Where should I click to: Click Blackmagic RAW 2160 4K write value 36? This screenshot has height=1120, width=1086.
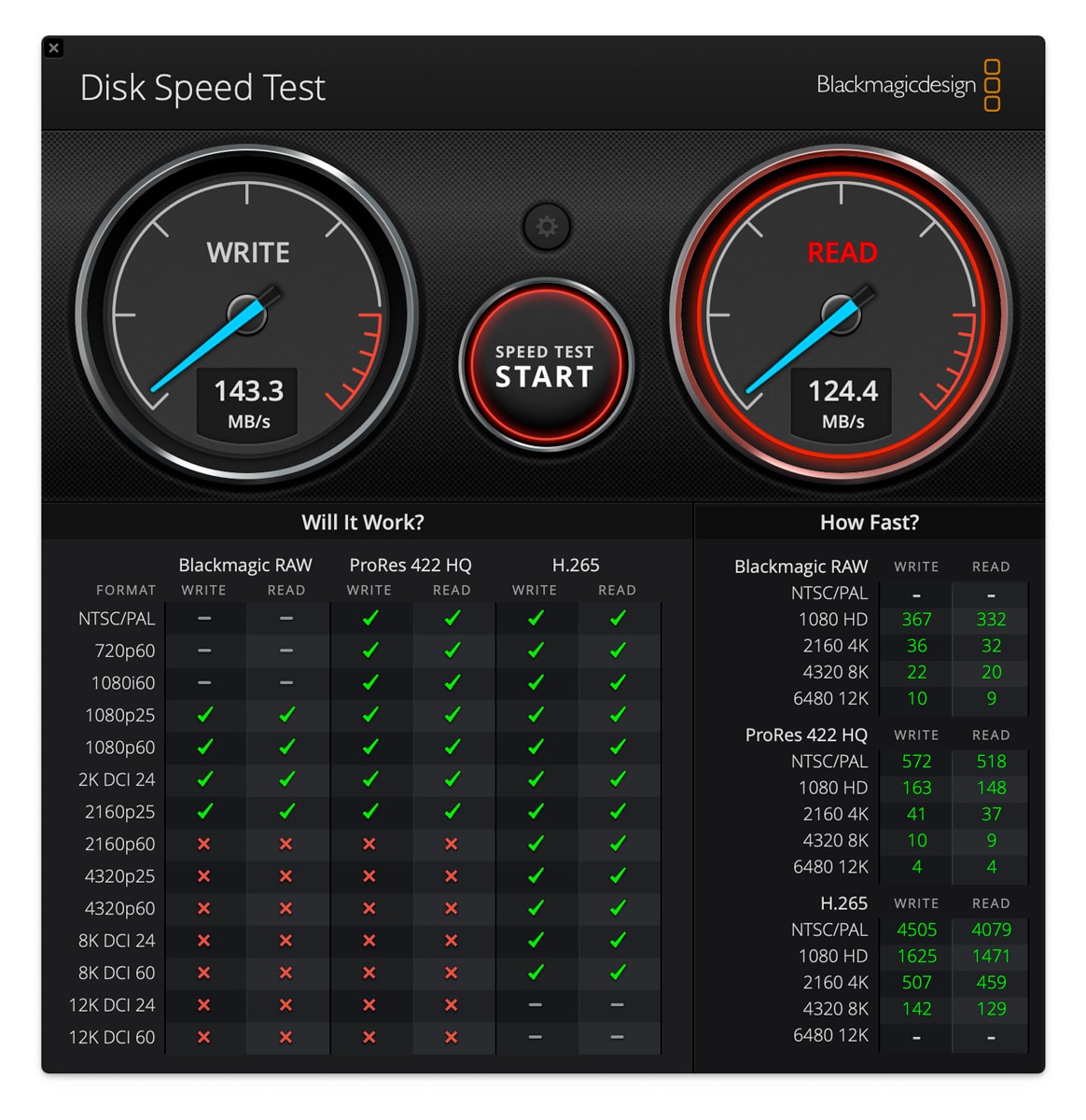916,646
